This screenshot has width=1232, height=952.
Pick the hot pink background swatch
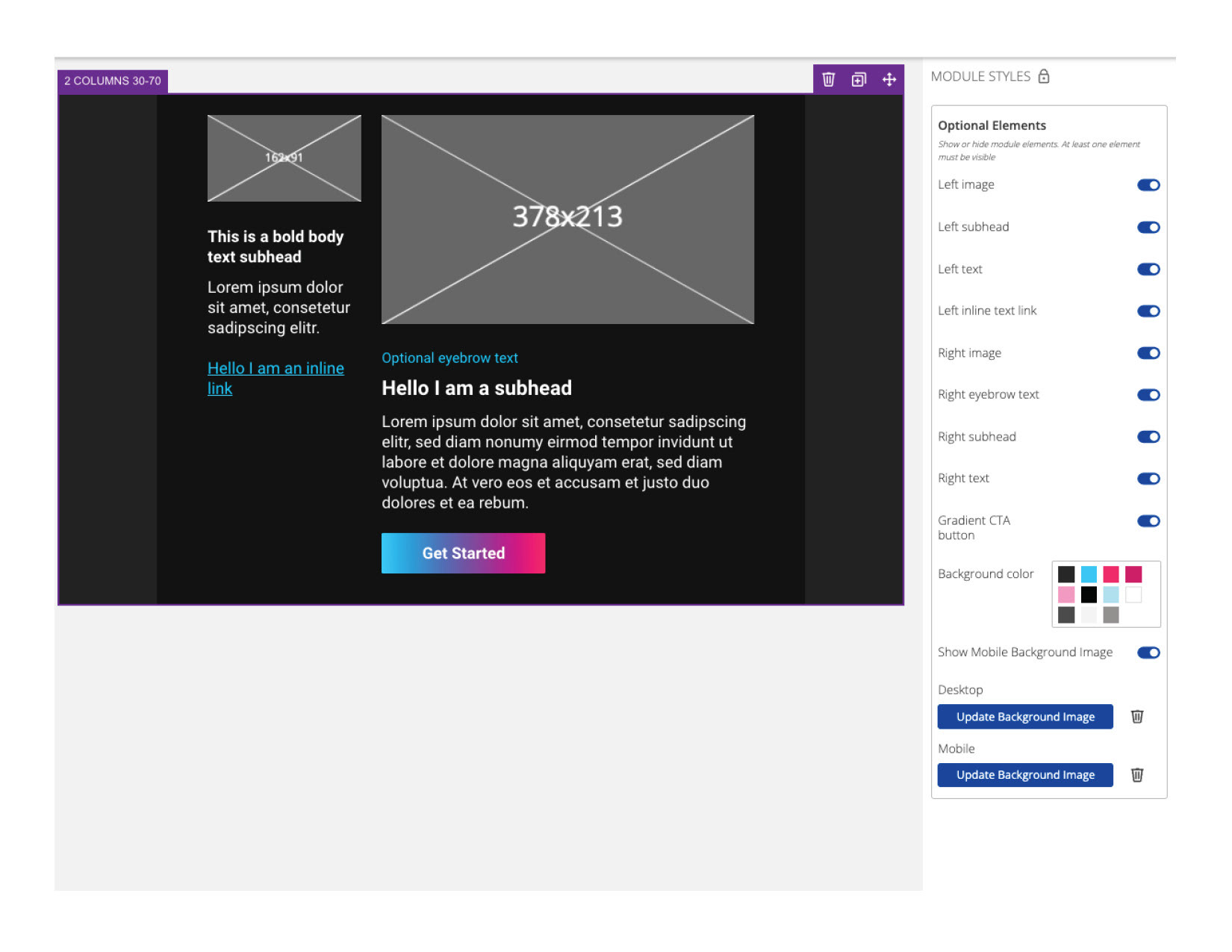(x=1111, y=574)
